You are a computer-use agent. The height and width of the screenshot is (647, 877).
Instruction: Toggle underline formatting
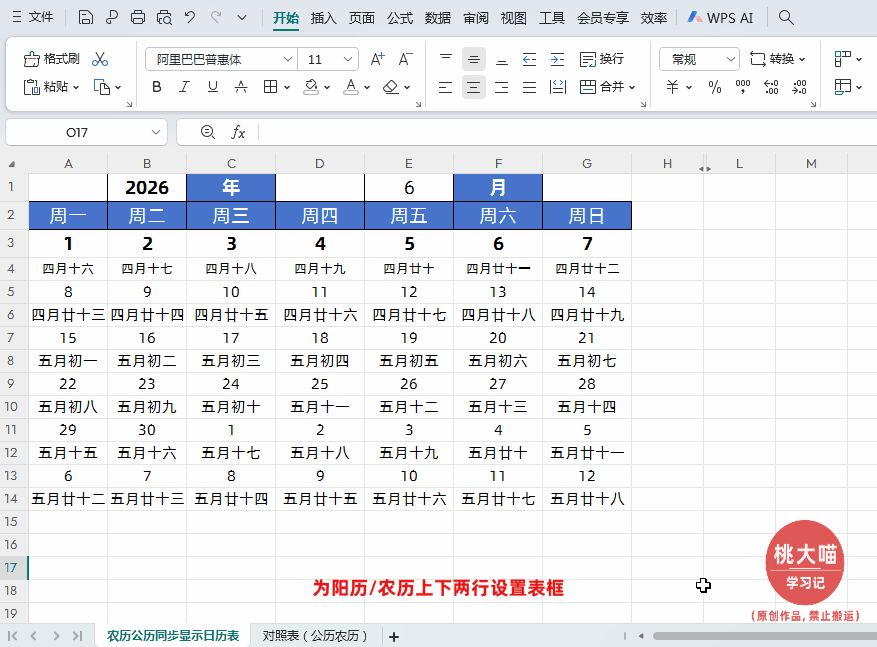[211, 88]
